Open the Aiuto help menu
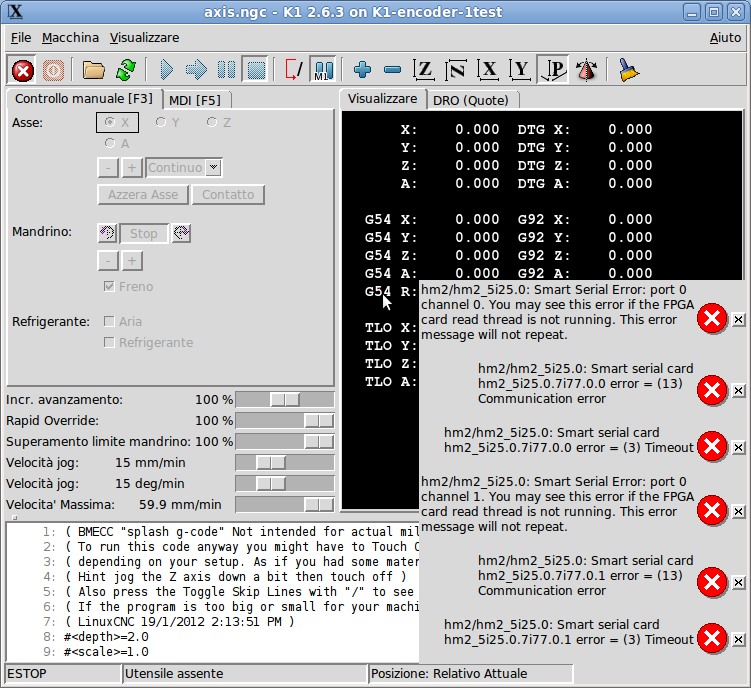This screenshot has width=751, height=688. tap(725, 37)
